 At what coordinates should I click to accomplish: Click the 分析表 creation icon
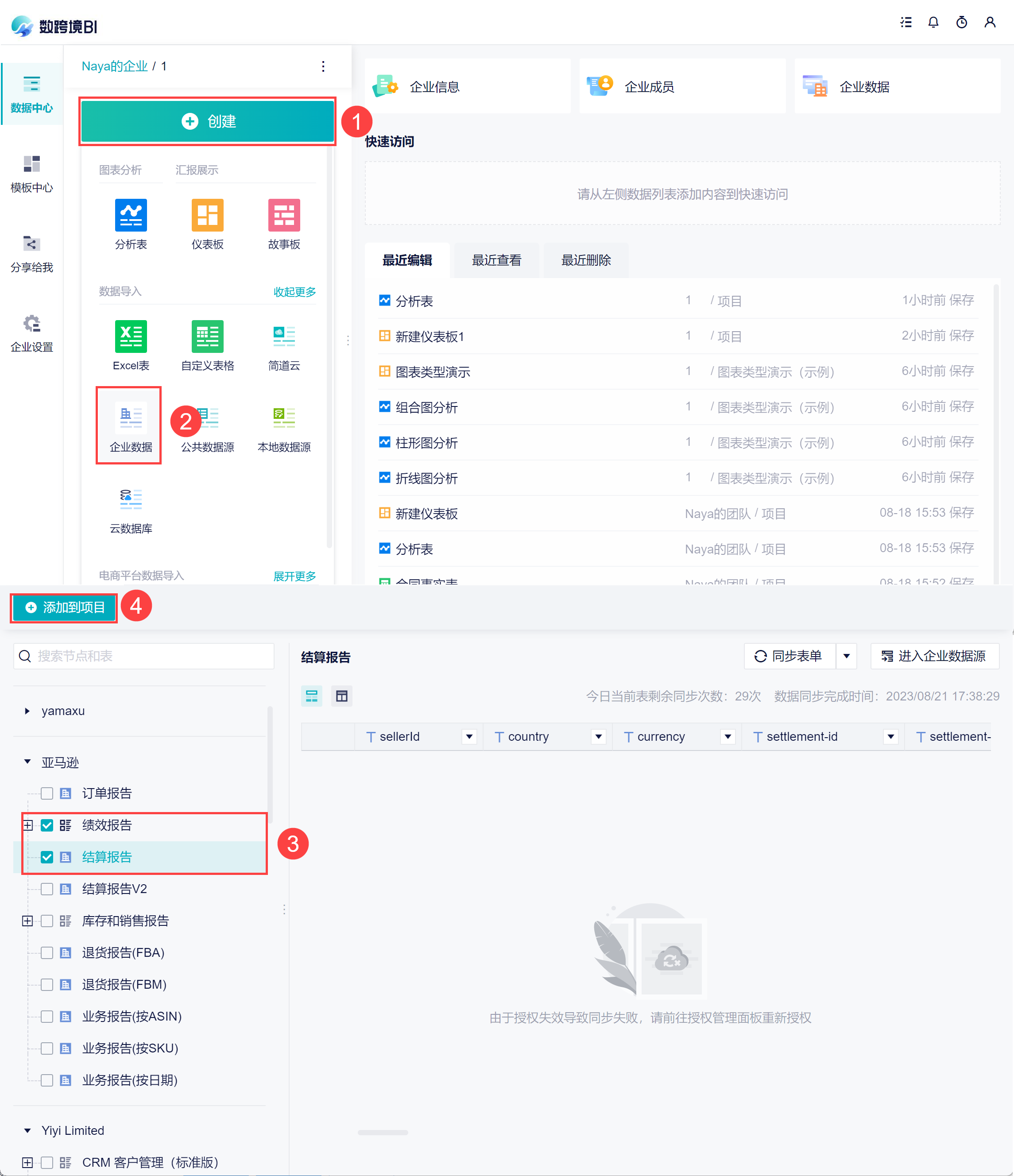click(131, 215)
